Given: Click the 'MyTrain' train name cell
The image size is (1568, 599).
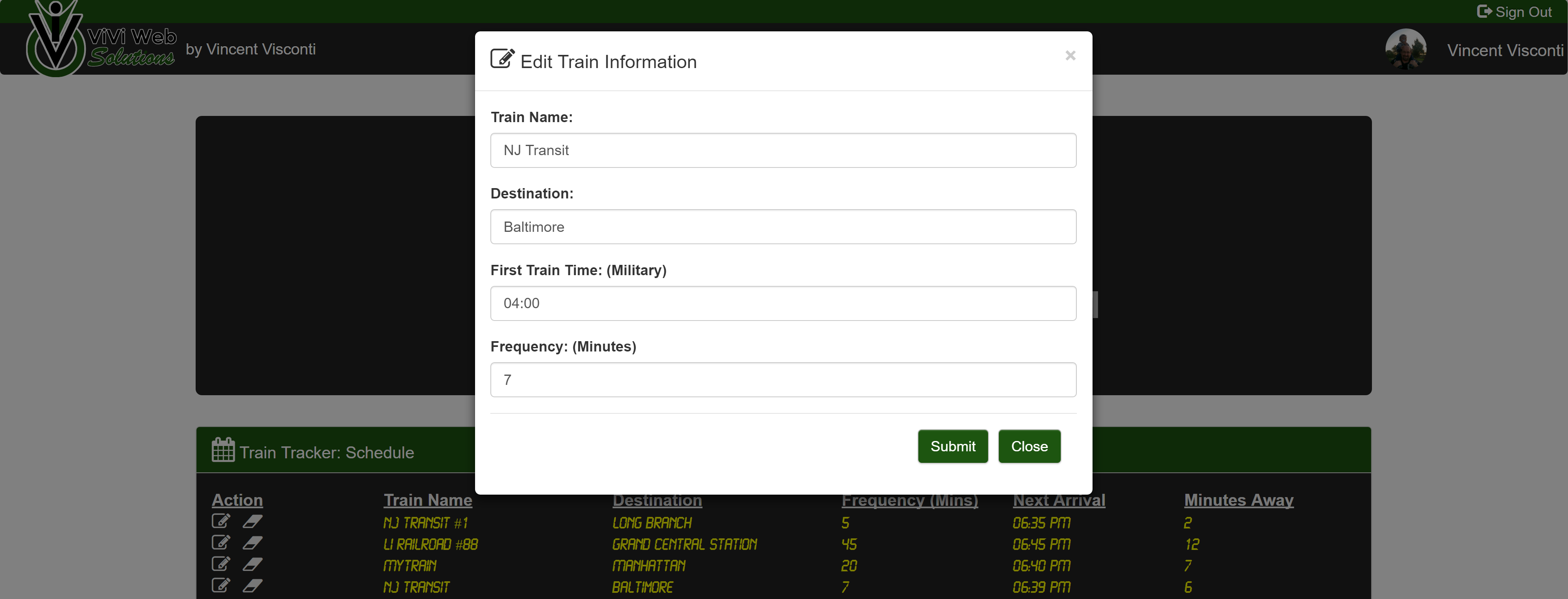Looking at the screenshot, I should (x=410, y=566).
